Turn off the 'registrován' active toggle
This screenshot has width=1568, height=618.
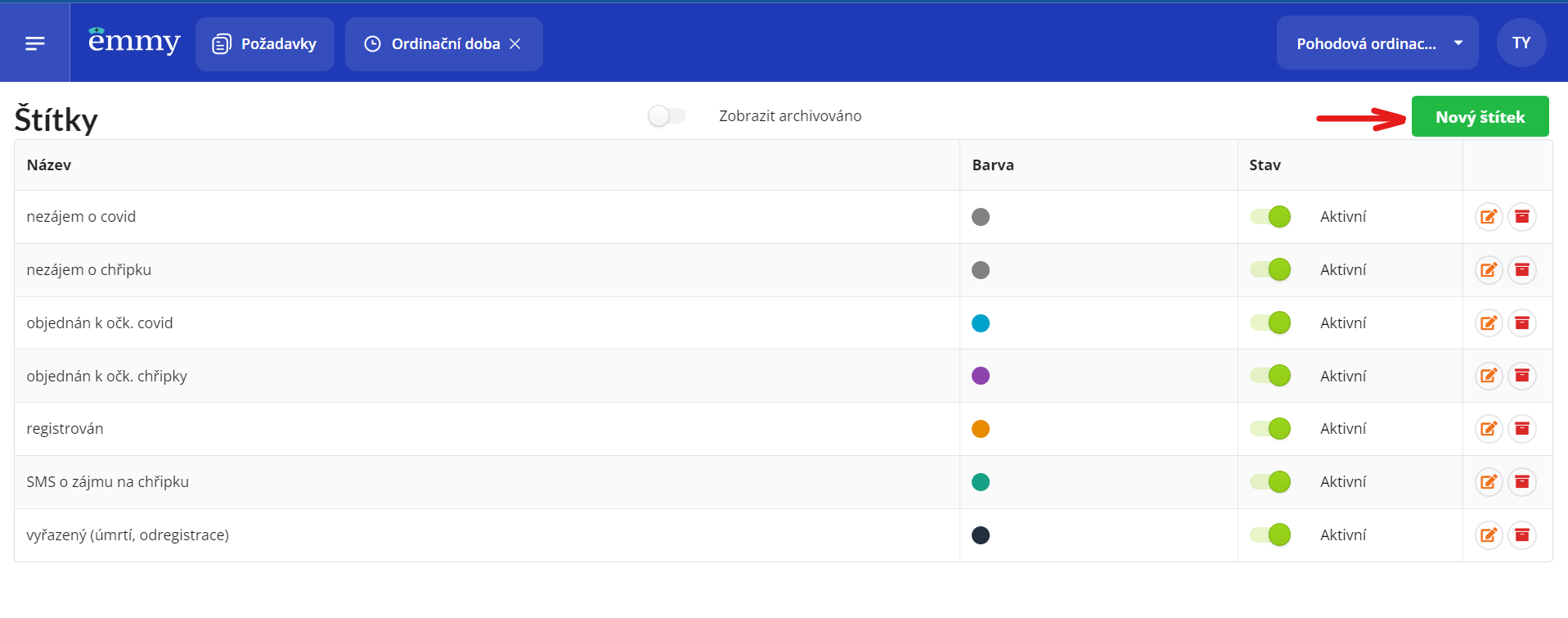click(x=1270, y=429)
